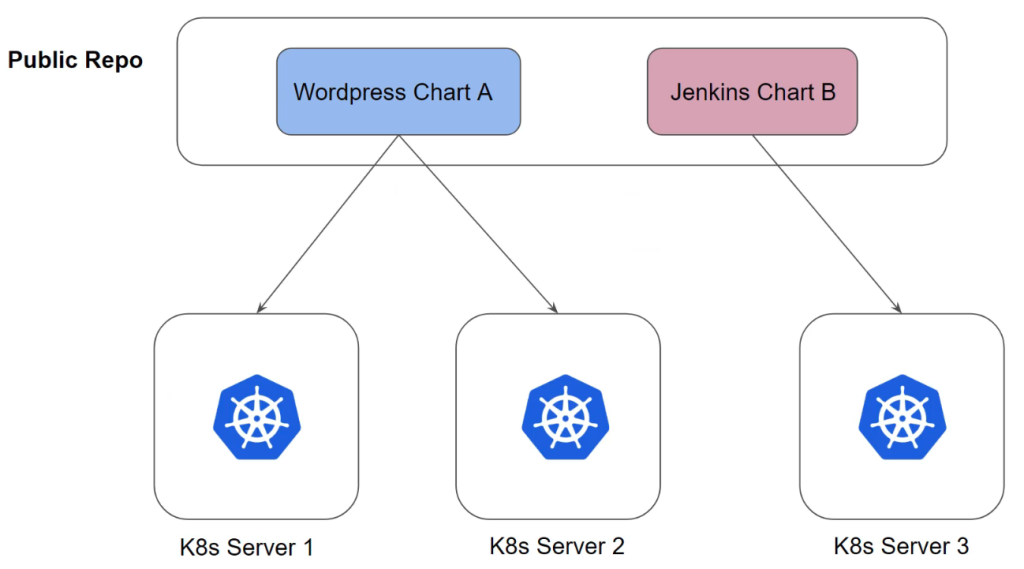
Task: Click the Kubernetes icon in K8s Server 1
Action: (257, 417)
